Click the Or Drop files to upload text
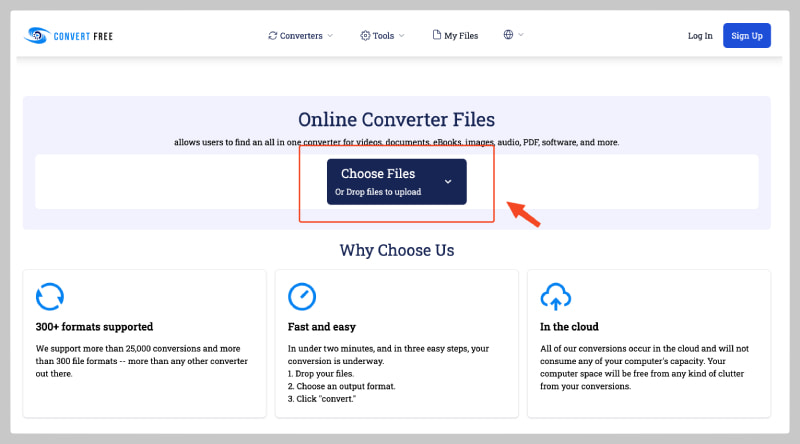The height and width of the screenshot is (444, 800). (x=378, y=192)
